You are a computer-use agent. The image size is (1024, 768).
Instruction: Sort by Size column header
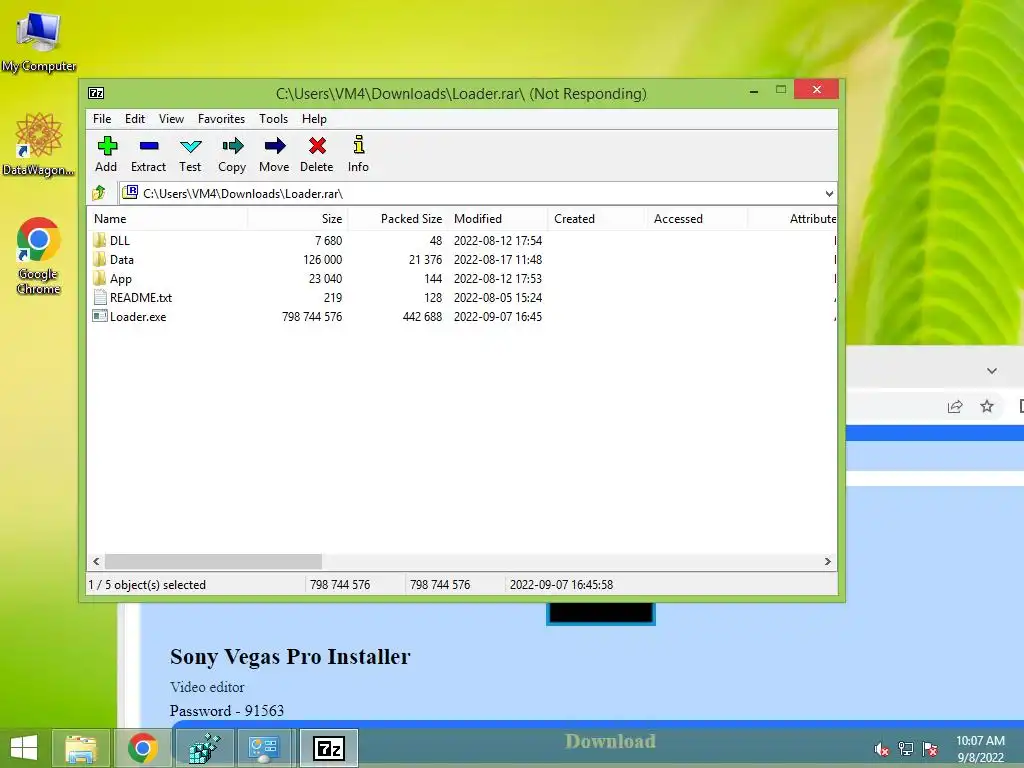coord(298,219)
